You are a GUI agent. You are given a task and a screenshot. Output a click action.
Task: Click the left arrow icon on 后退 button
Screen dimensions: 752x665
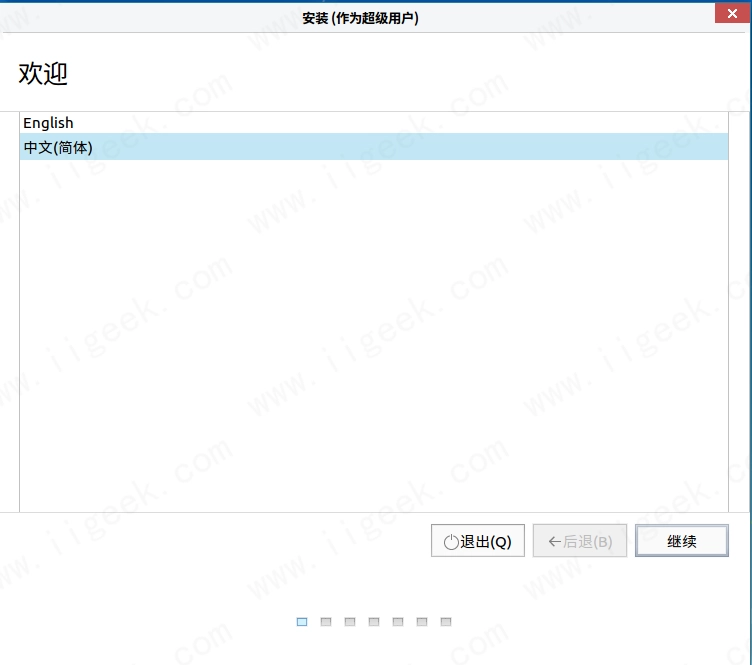[x=554, y=541]
